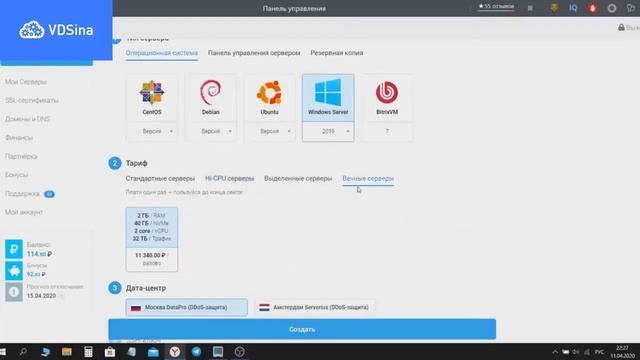Open Telegram from the taskbar
640x360 pixels.
pos(196,352)
